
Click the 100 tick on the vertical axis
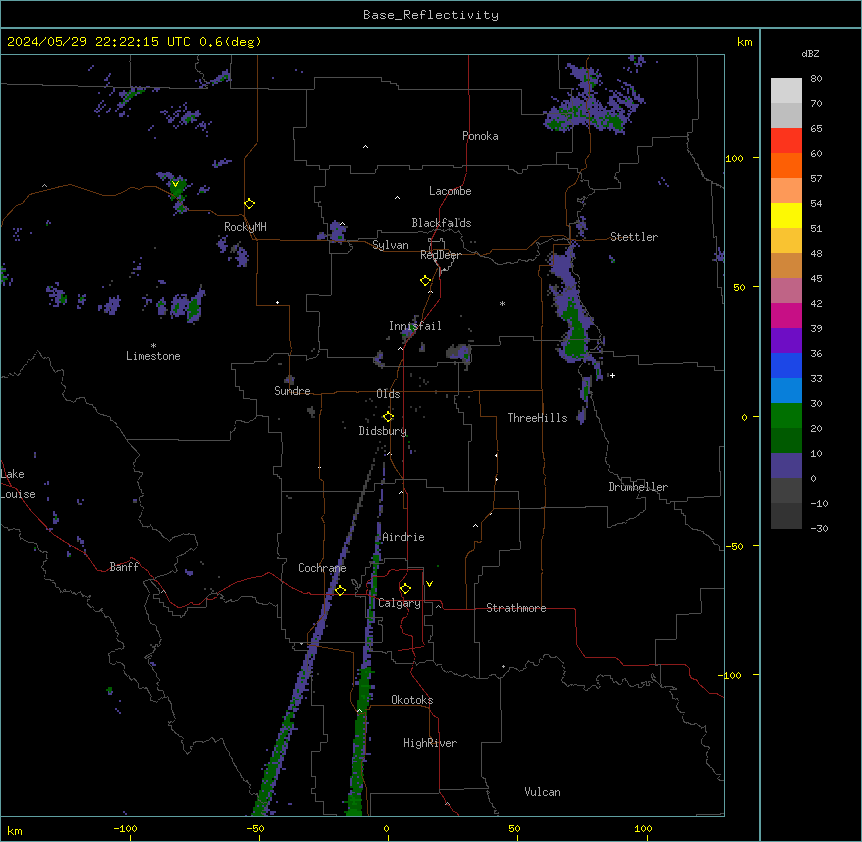(x=734, y=158)
